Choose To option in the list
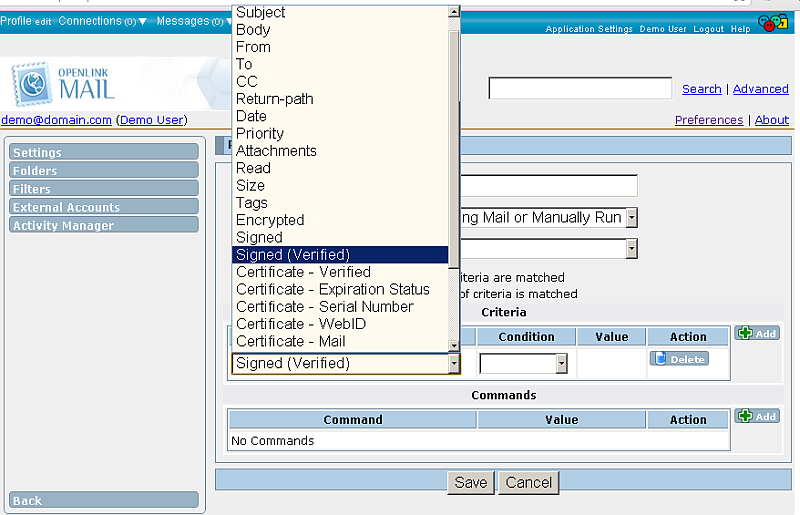 tap(340, 64)
